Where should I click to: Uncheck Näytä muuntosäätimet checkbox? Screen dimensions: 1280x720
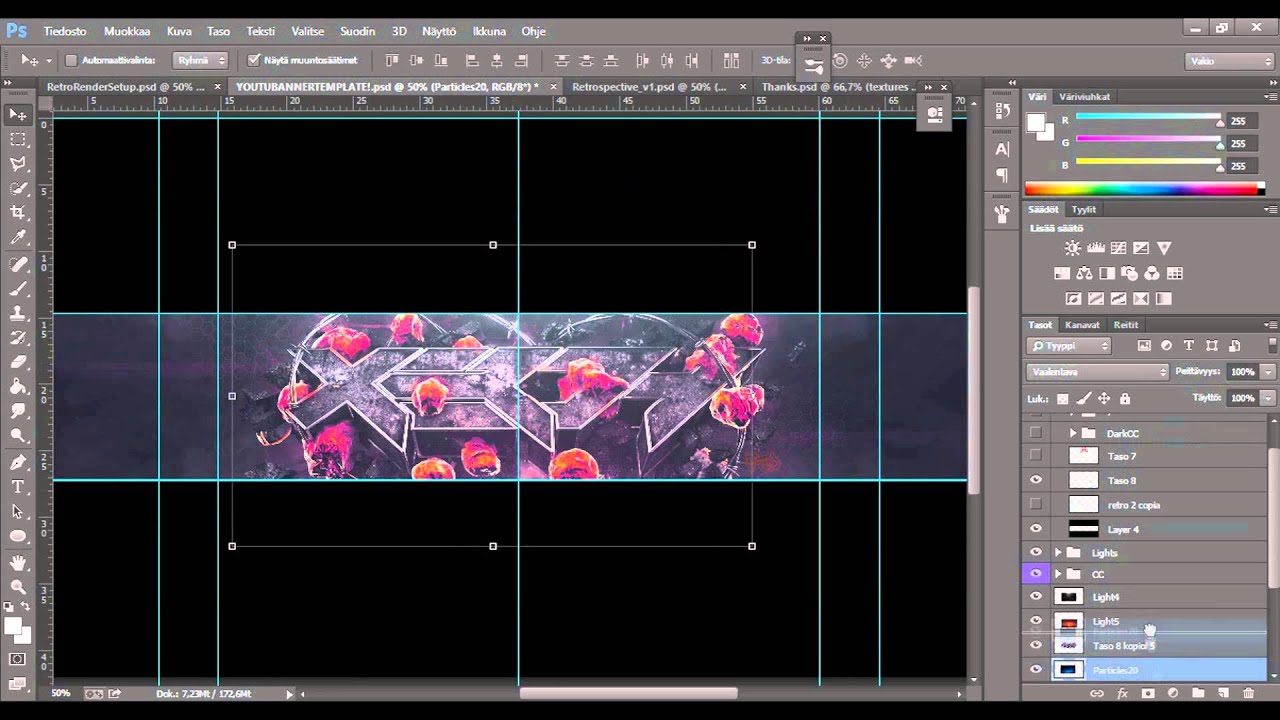click(253, 60)
